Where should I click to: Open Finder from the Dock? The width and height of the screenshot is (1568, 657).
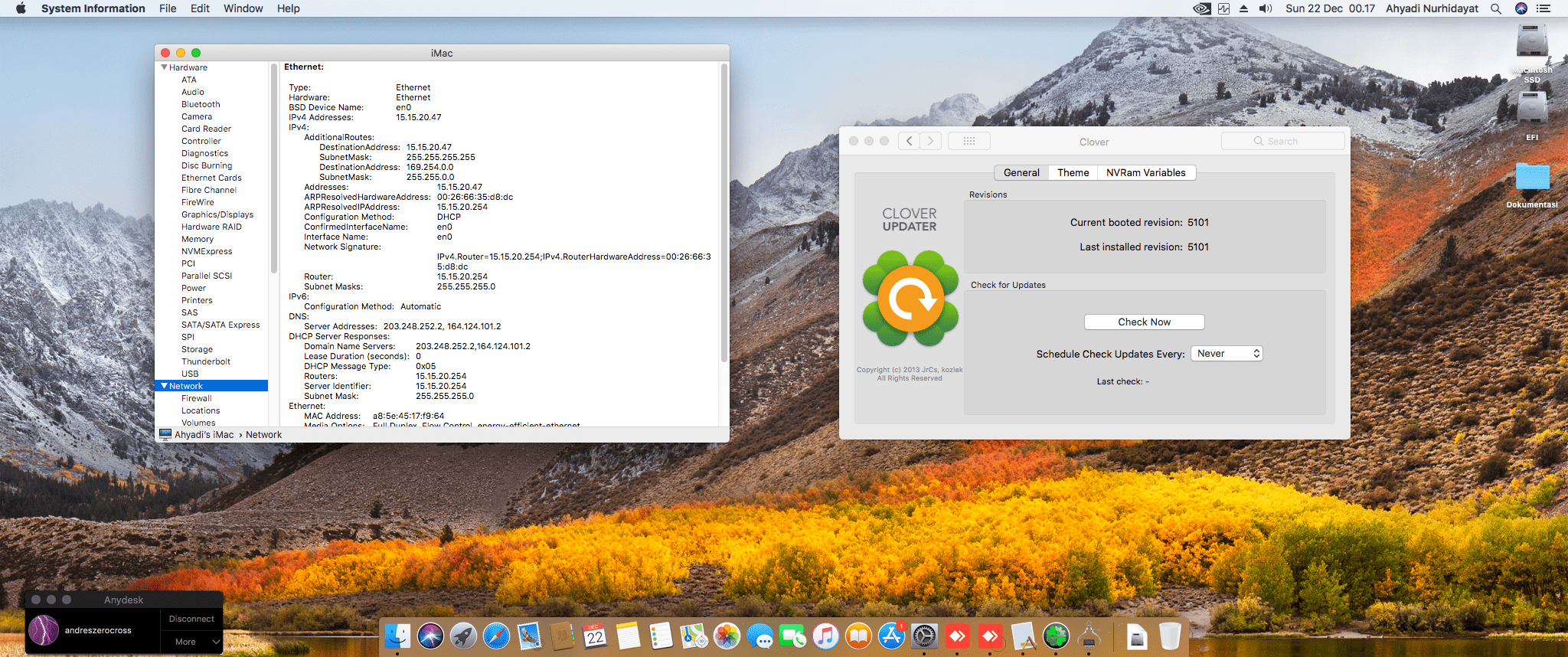click(397, 636)
